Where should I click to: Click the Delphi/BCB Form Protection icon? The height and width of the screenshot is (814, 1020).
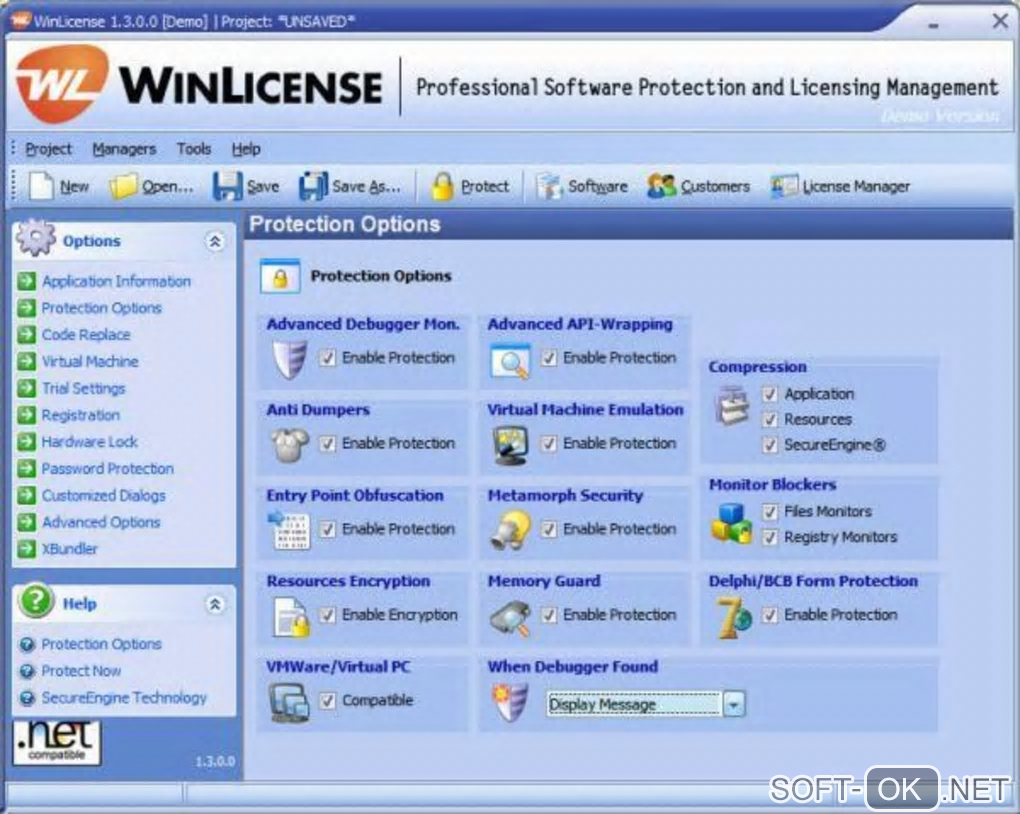(x=733, y=617)
